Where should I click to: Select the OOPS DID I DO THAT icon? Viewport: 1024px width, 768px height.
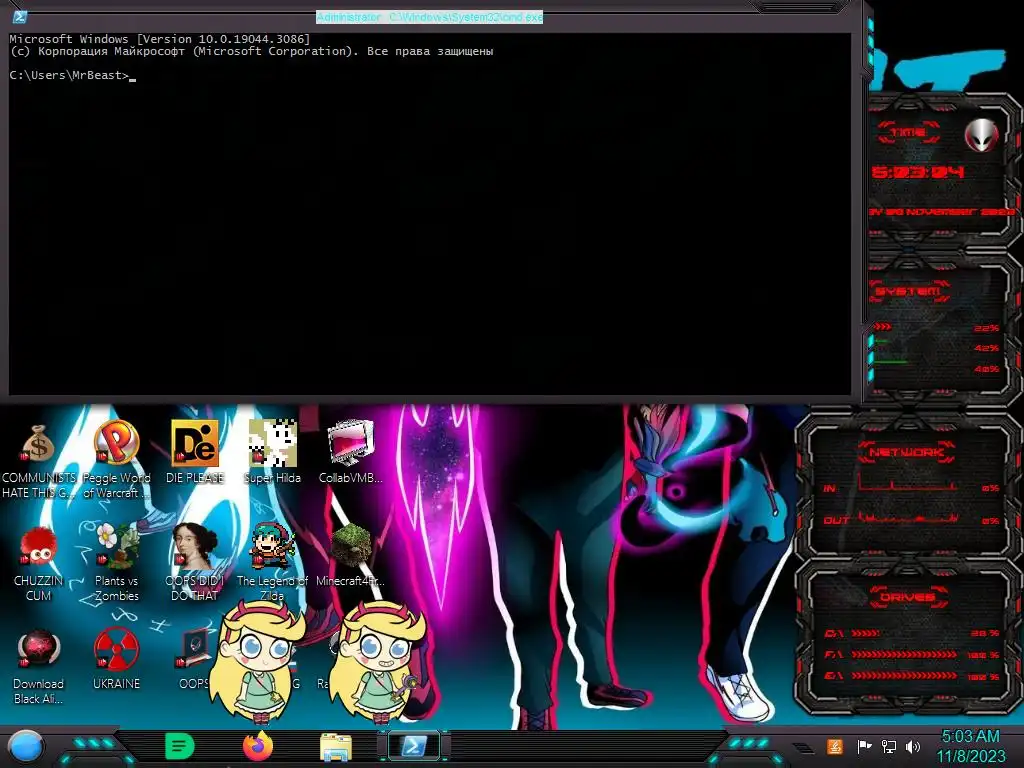coord(195,562)
